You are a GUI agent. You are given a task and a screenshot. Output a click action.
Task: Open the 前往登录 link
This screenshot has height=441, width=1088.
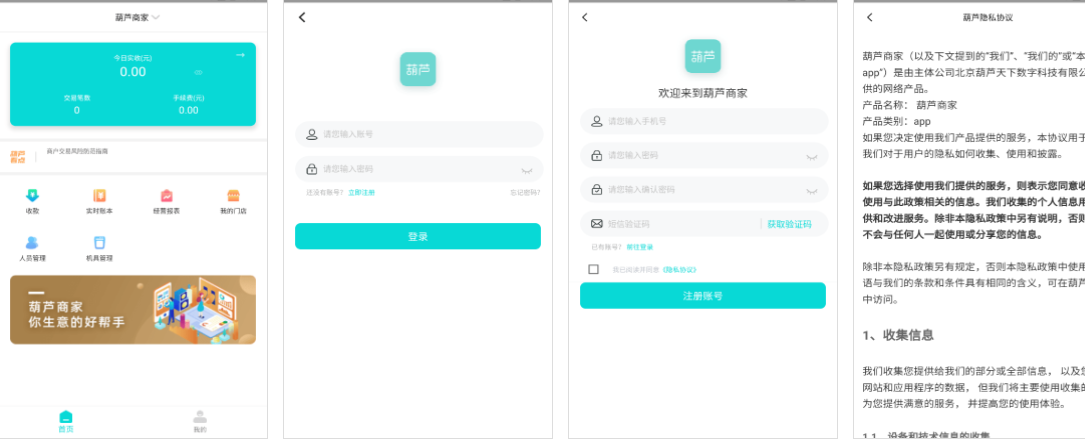pyautogui.click(x=639, y=247)
